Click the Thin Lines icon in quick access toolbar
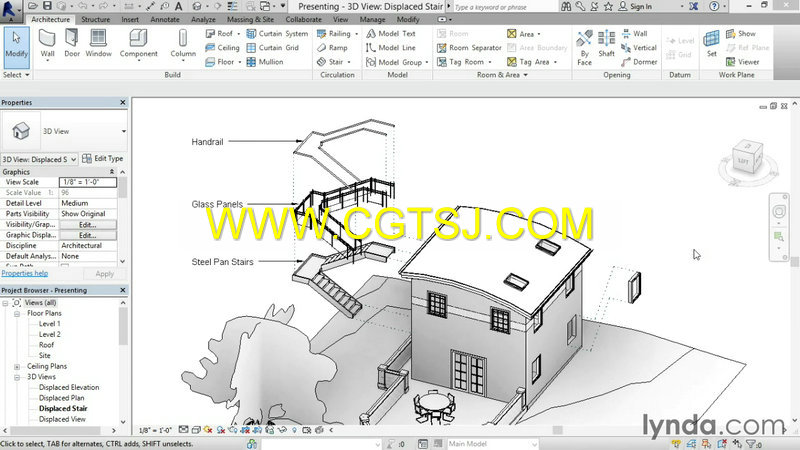 (x=232, y=6)
